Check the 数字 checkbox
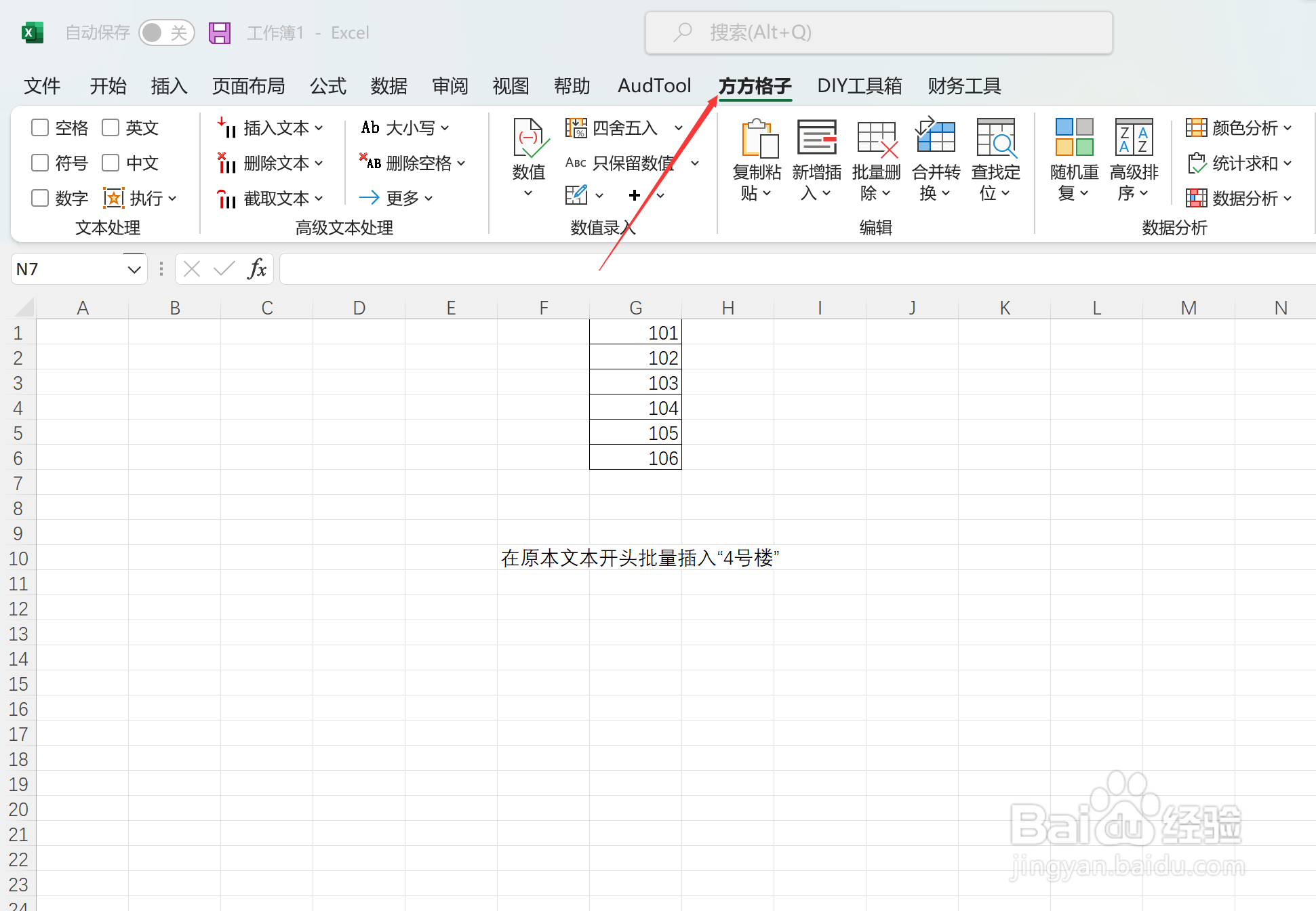Screen dimensions: 1316x911 pos(40,198)
